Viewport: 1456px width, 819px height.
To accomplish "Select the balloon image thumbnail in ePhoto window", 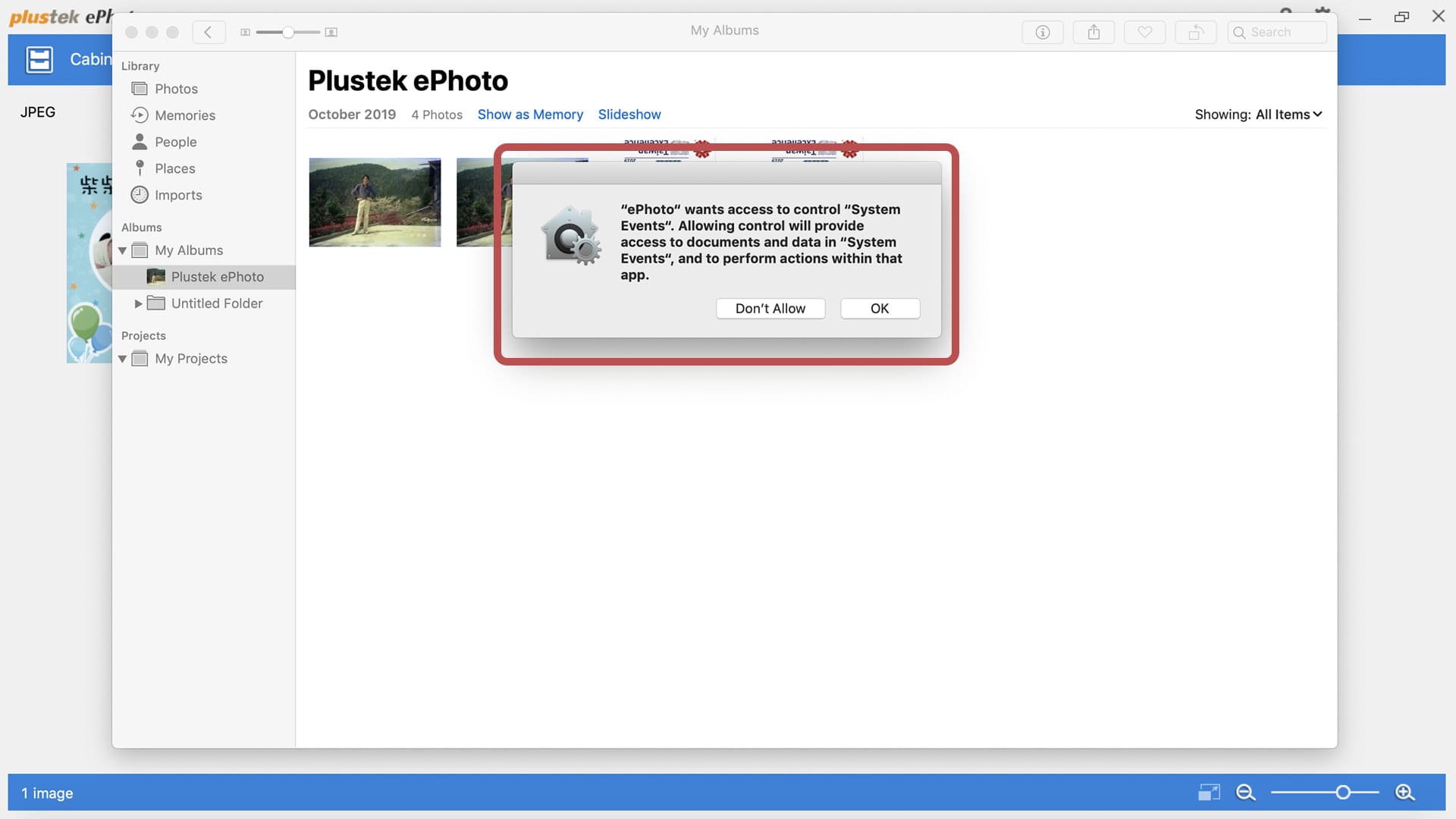I will click(89, 263).
